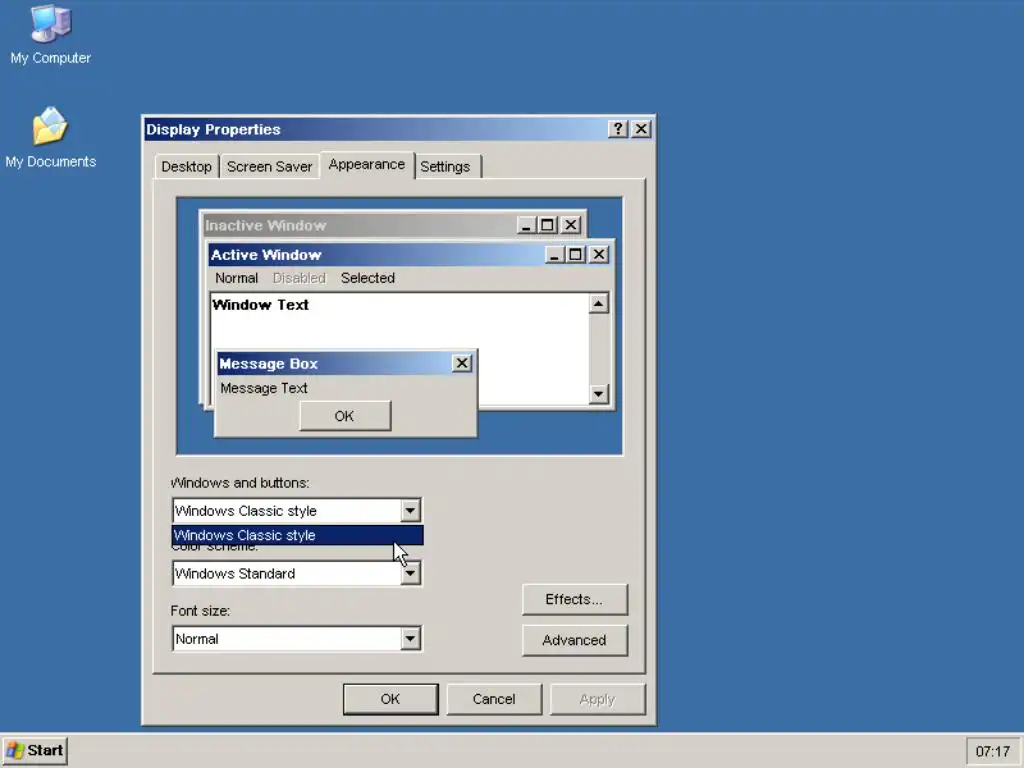Click the Inactive Window close icon in preview

[571, 225]
